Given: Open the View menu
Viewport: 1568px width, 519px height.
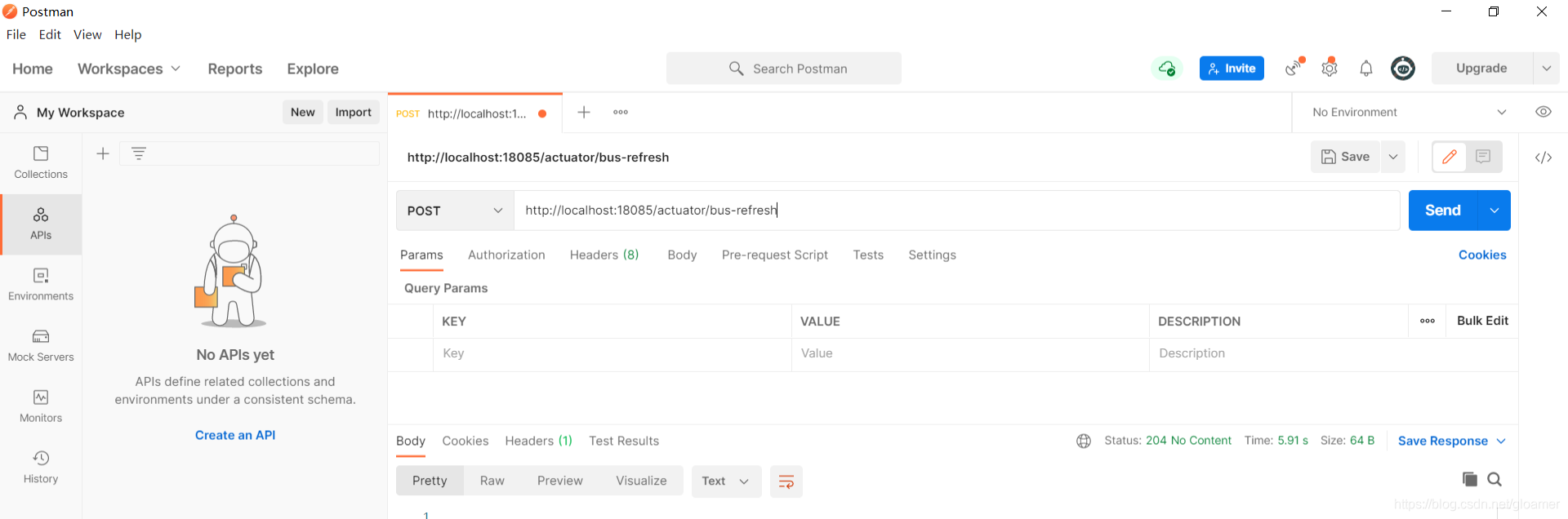Looking at the screenshot, I should coord(87,34).
